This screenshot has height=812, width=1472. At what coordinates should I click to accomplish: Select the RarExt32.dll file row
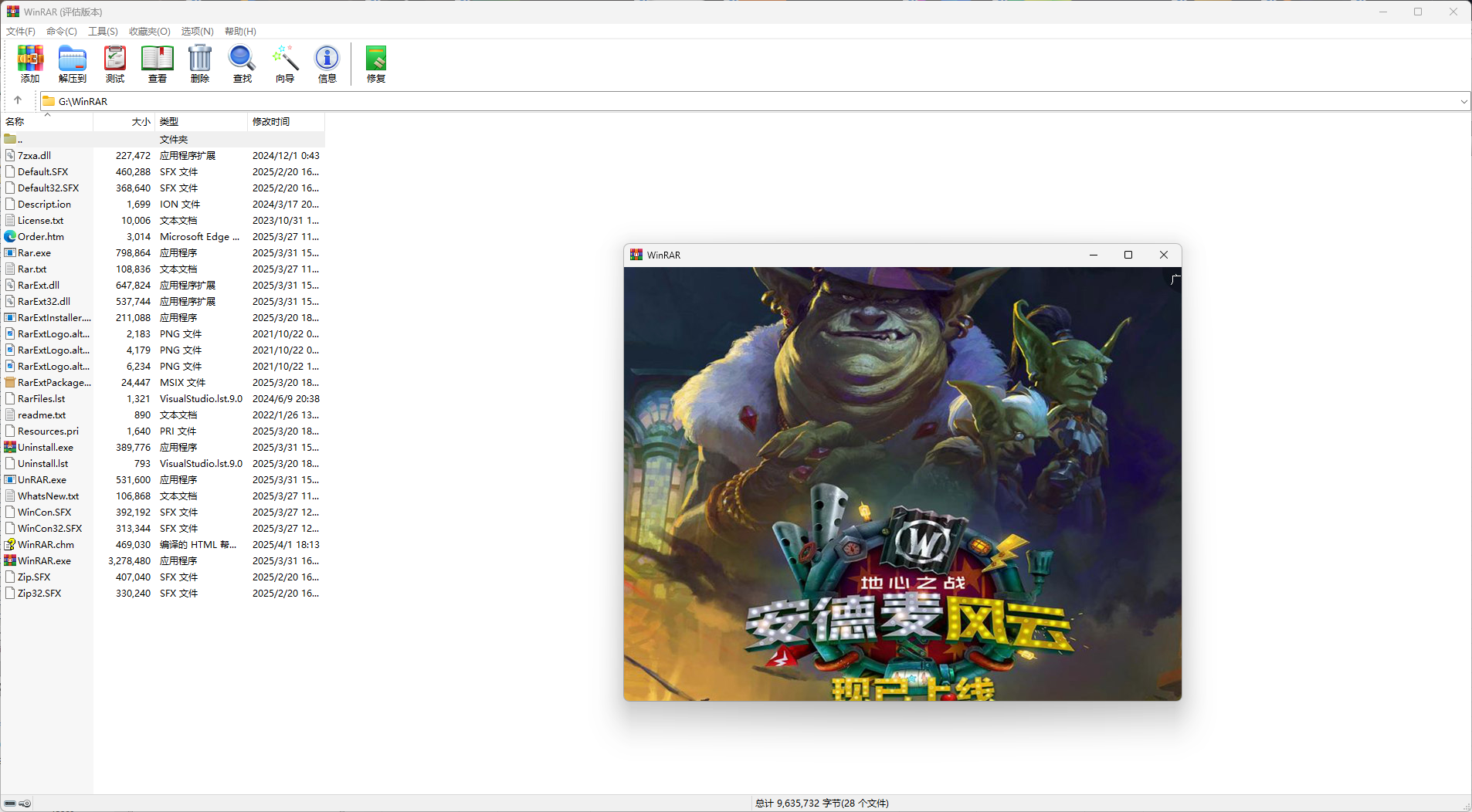(x=162, y=301)
